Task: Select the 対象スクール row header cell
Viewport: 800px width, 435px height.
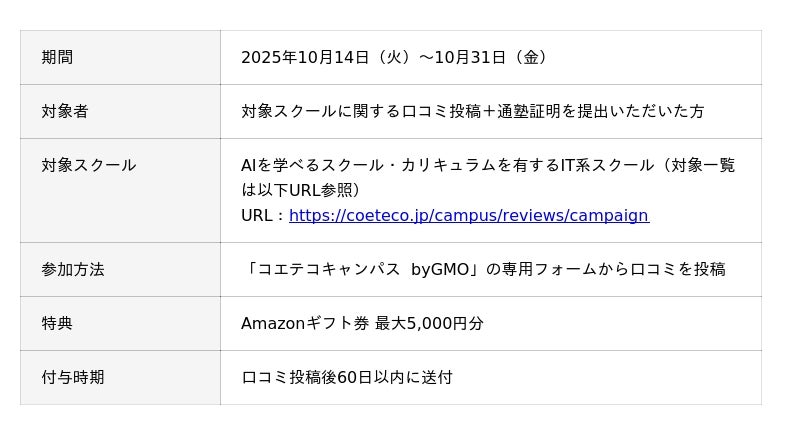Action: point(89,166)
